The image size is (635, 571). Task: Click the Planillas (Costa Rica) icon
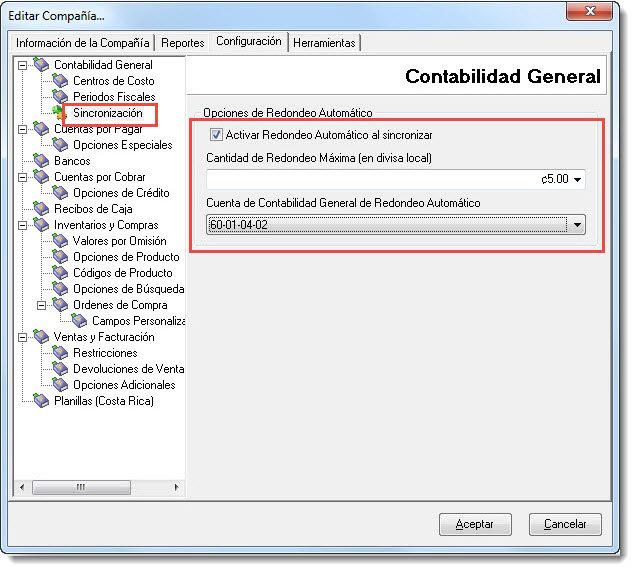coord(41,401)
